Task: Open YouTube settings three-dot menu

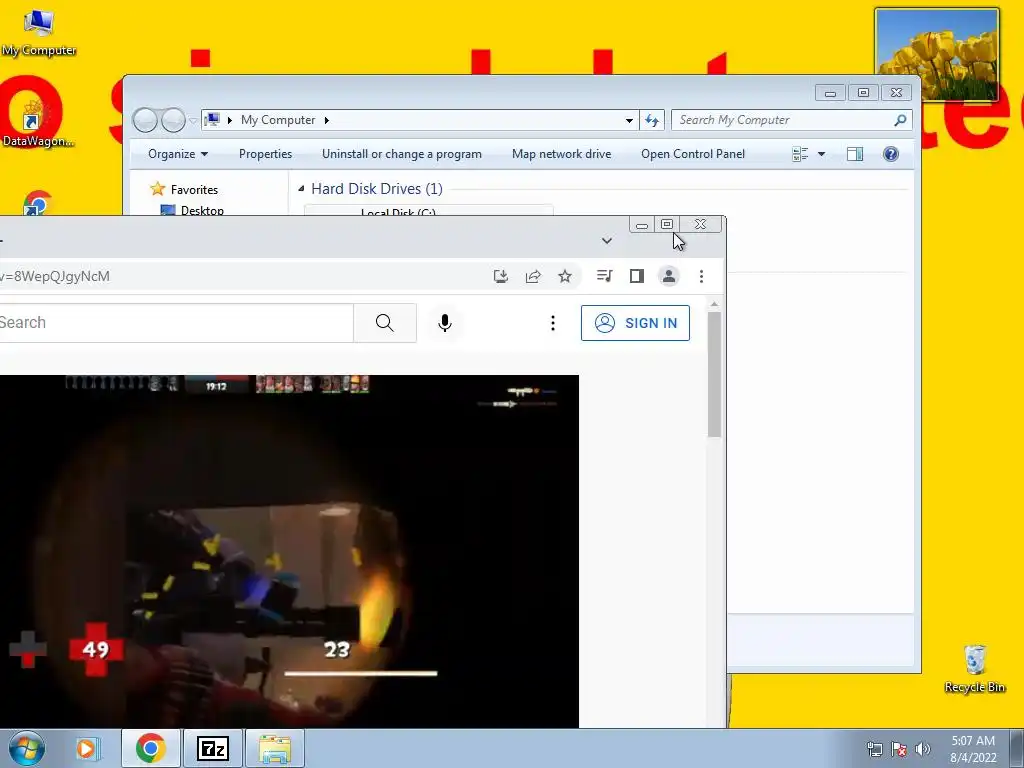Action: pyautogui.click(x=552, y=323)
